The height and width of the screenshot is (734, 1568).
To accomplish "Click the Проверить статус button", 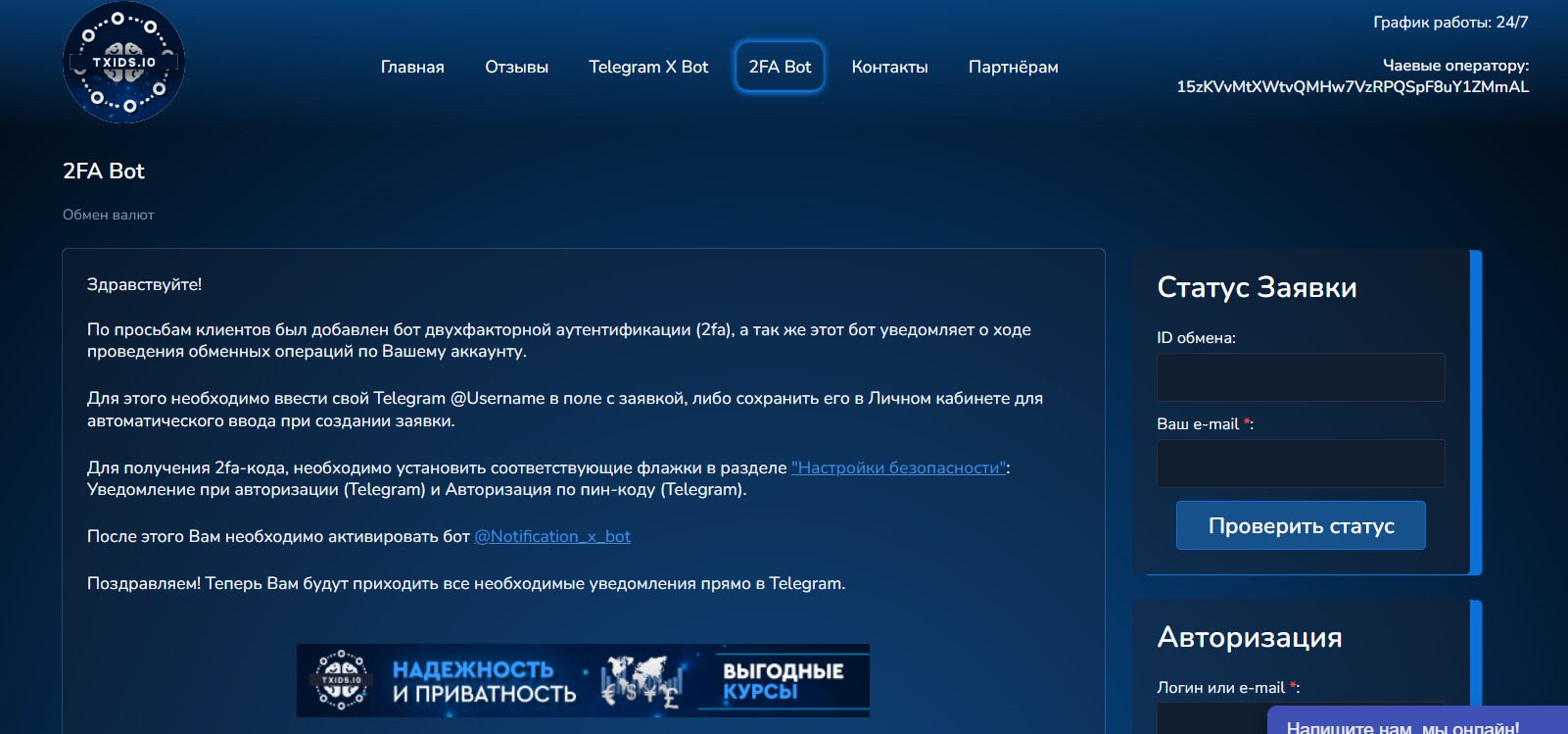I will (x=1301, y=525).
